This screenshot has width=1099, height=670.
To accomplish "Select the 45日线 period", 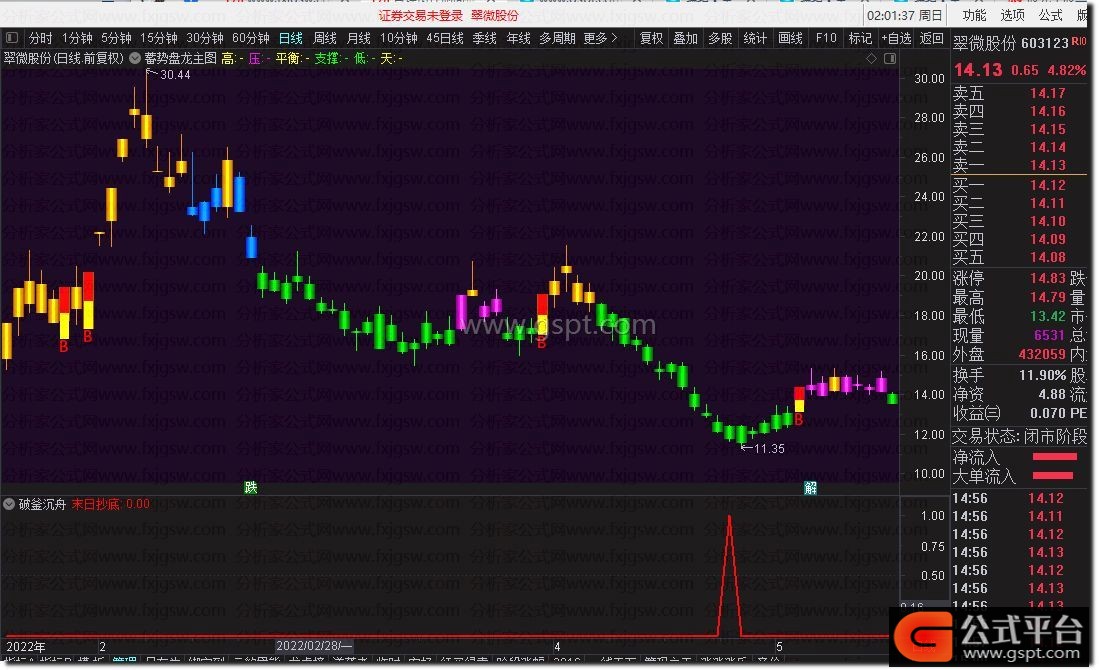I will (x=445, y=38).
